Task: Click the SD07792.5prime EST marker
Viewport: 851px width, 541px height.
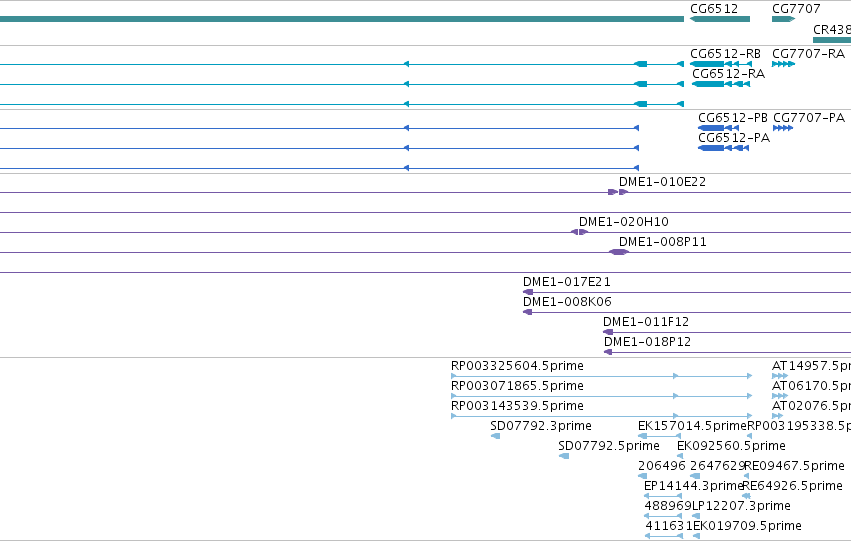Action: tap(564, 456)
